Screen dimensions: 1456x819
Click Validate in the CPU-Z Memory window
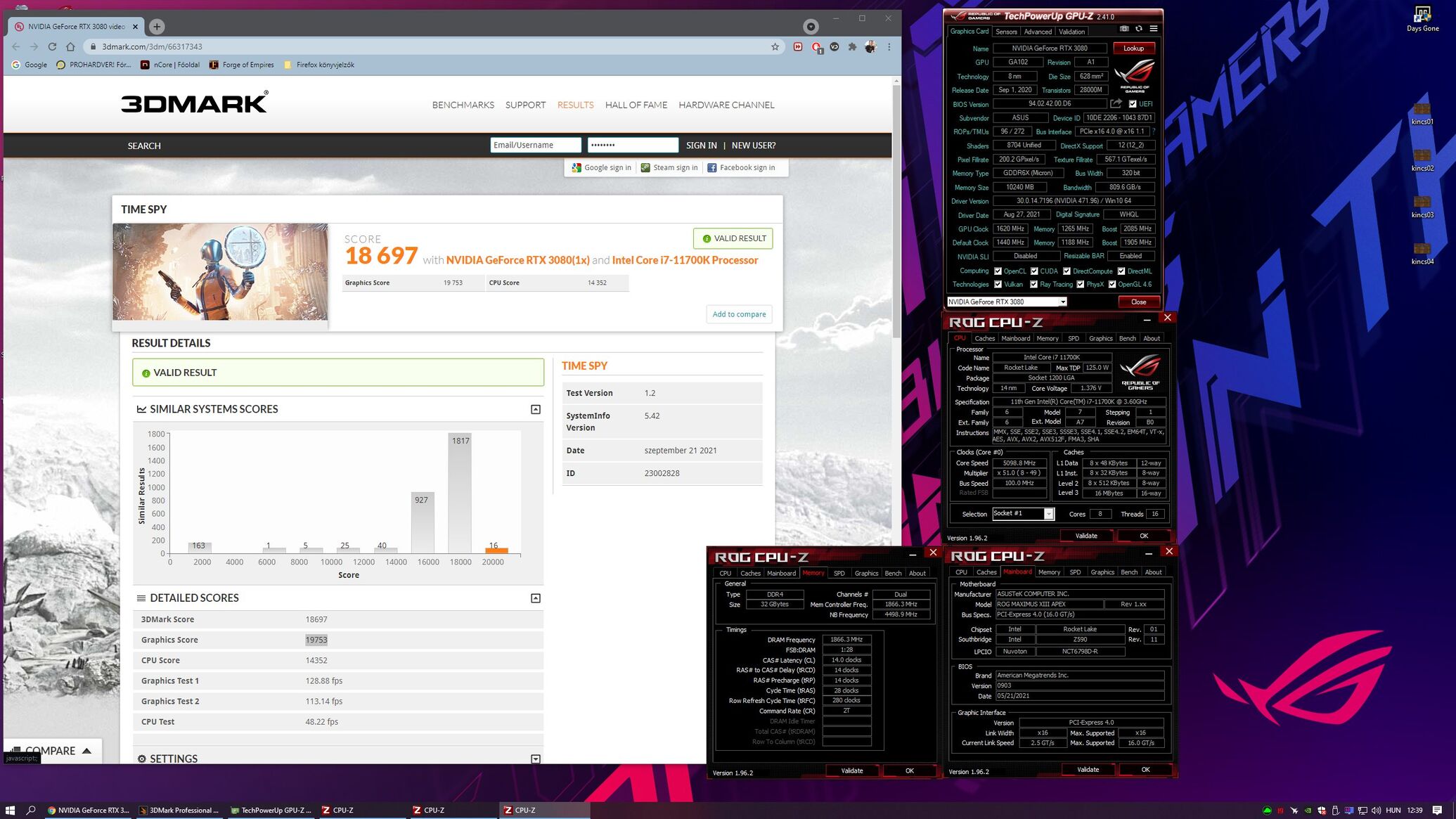point(851,770)
